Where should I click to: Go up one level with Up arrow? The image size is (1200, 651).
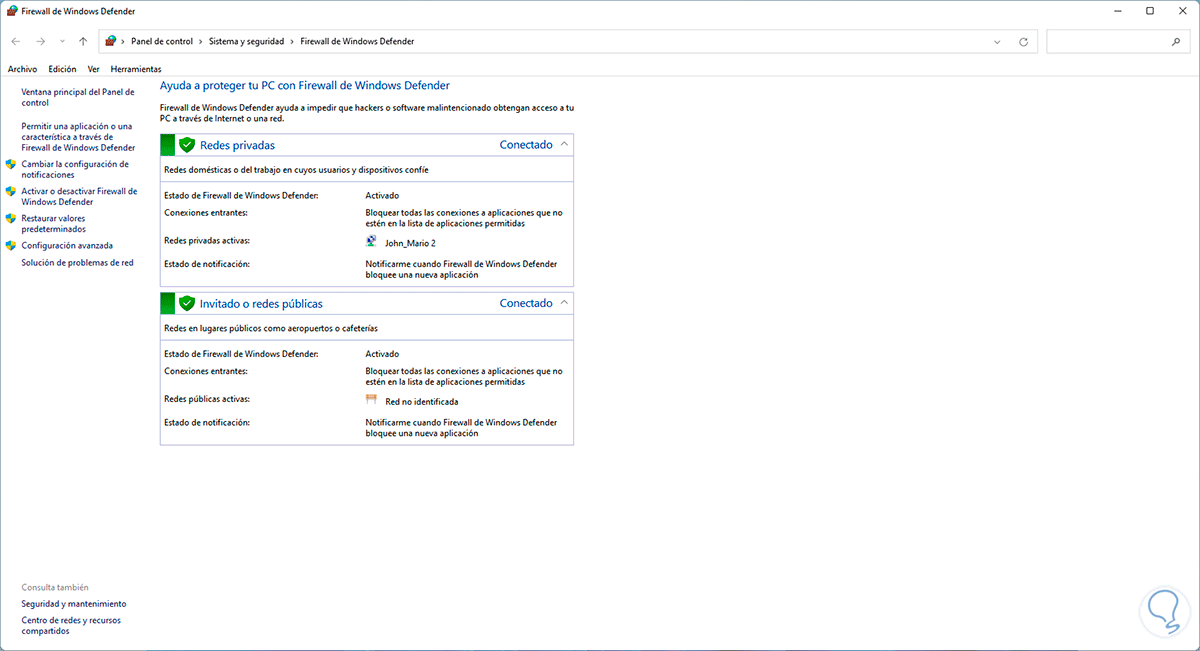tap(83, 42)
